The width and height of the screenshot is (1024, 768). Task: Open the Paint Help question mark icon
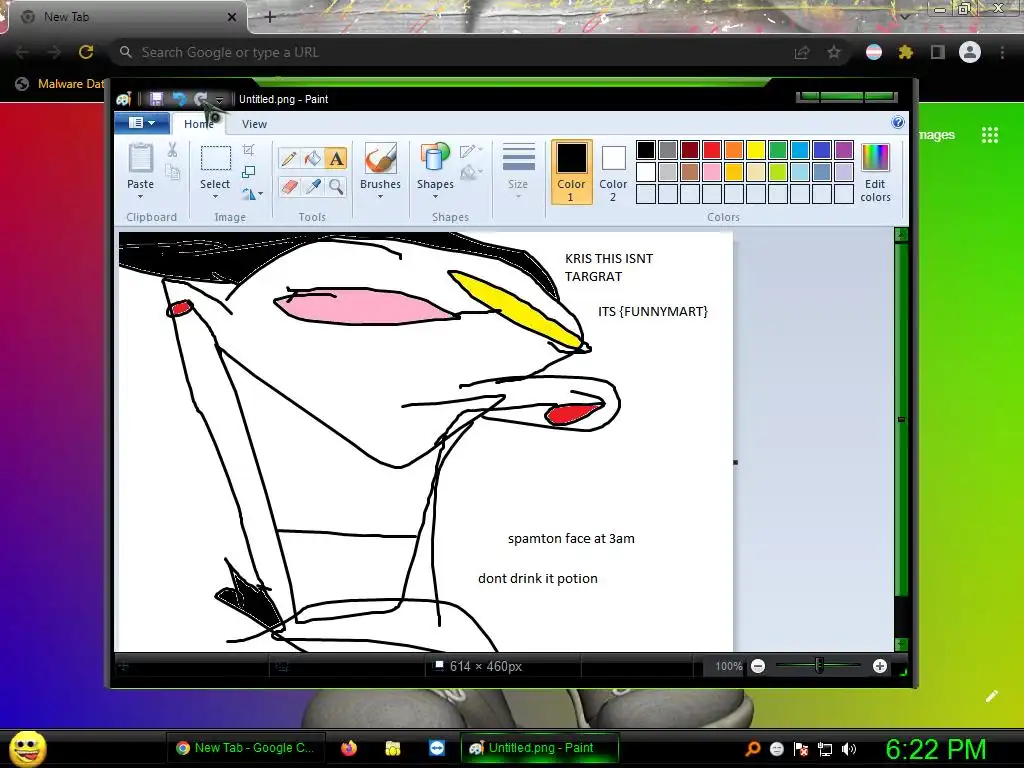[x=898, y=123]
